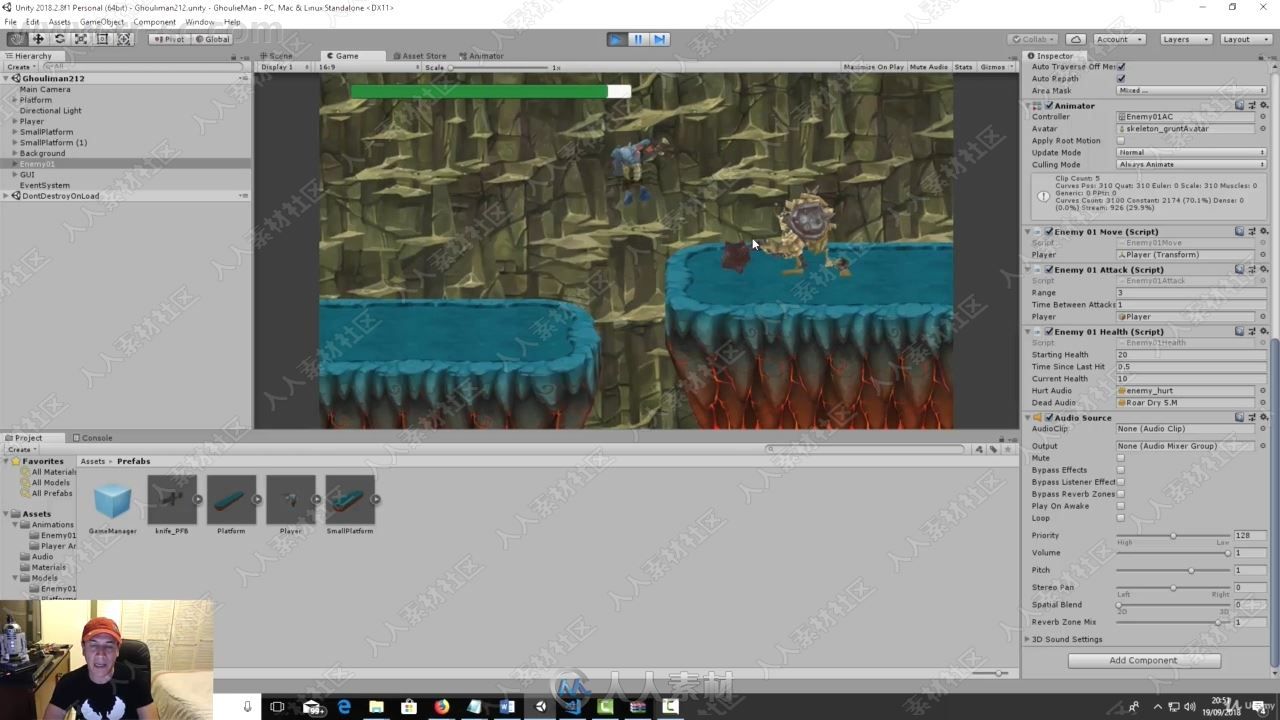Select the GameManager prefab thumbnail
1280x720 pixels.
[x=112, y=500]
